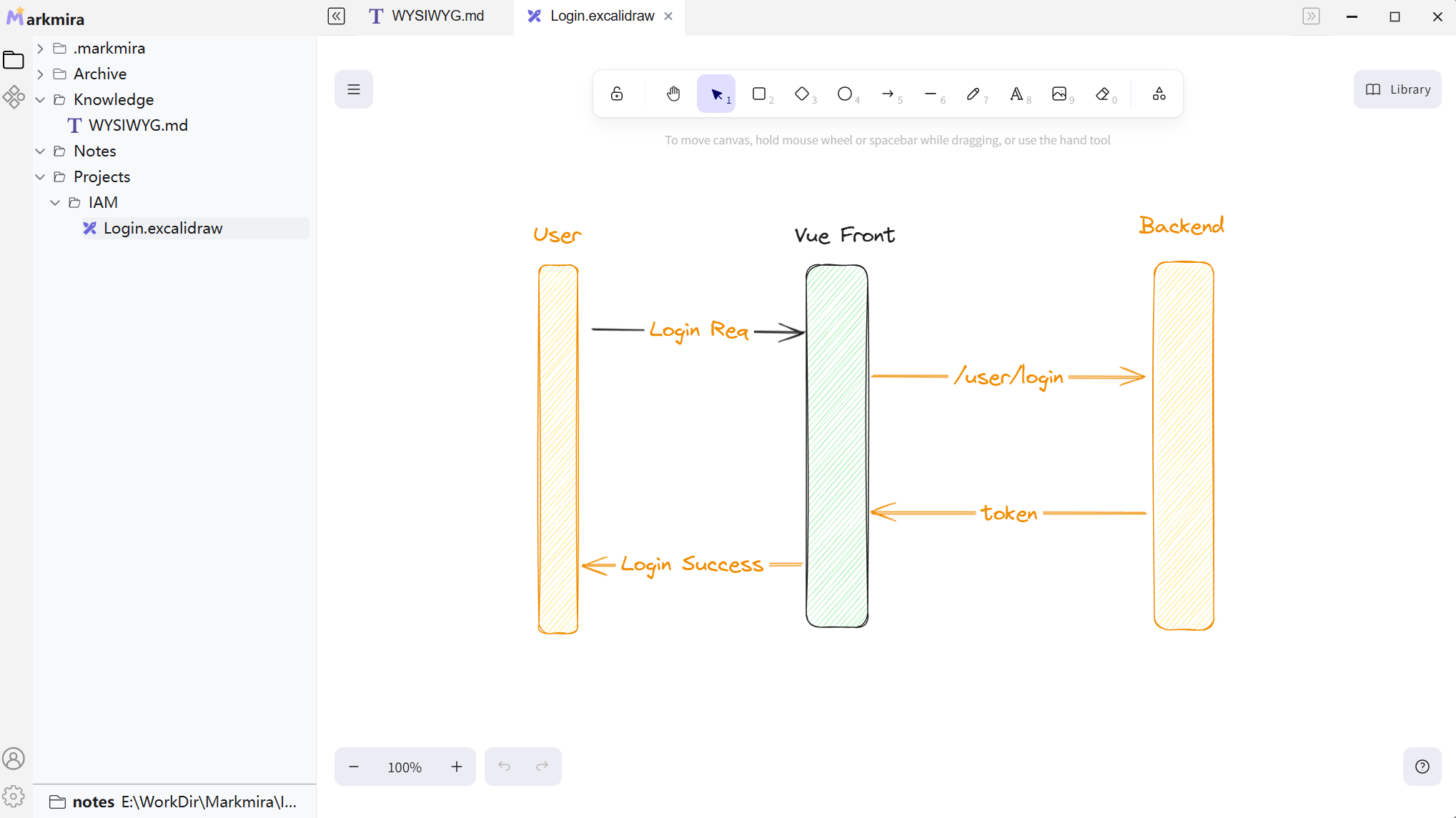Collapse the Projects folder
Image resolution: width=1456 pixels, height=818 pixels.
(41, 176)
